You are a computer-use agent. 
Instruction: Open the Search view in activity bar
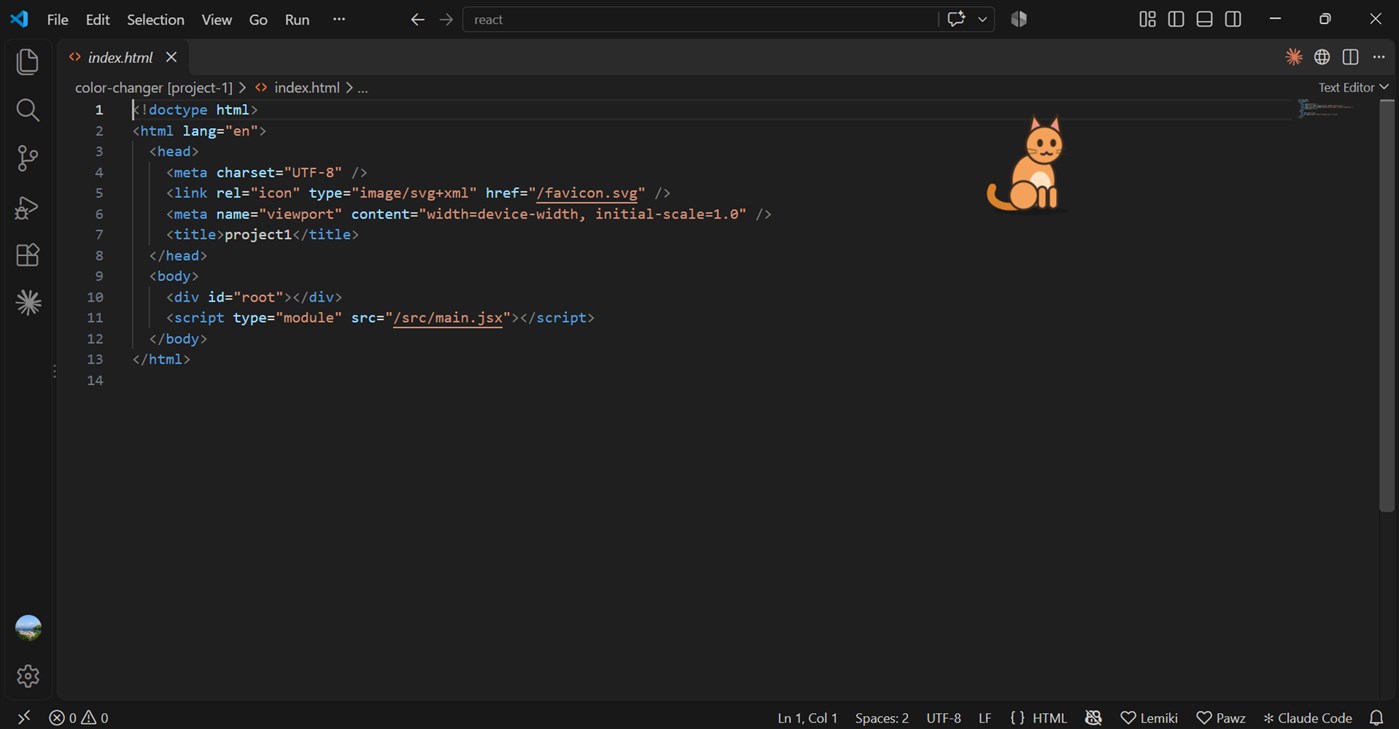pos(28,110)
